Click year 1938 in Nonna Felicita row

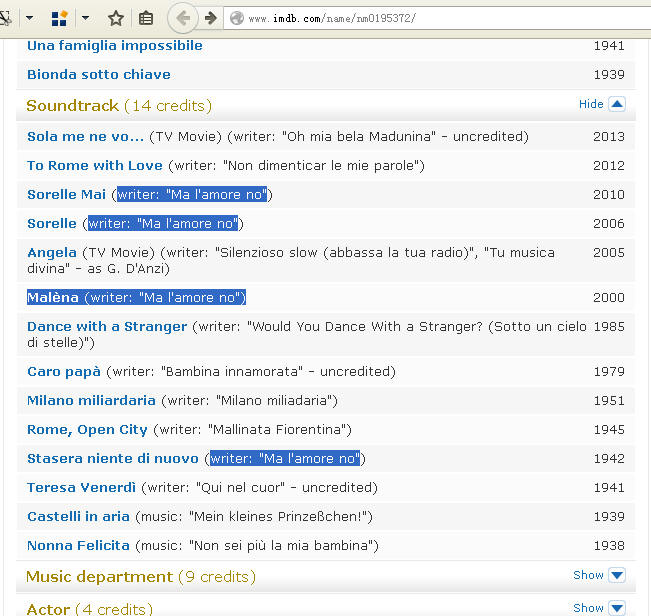click(609, 545)
